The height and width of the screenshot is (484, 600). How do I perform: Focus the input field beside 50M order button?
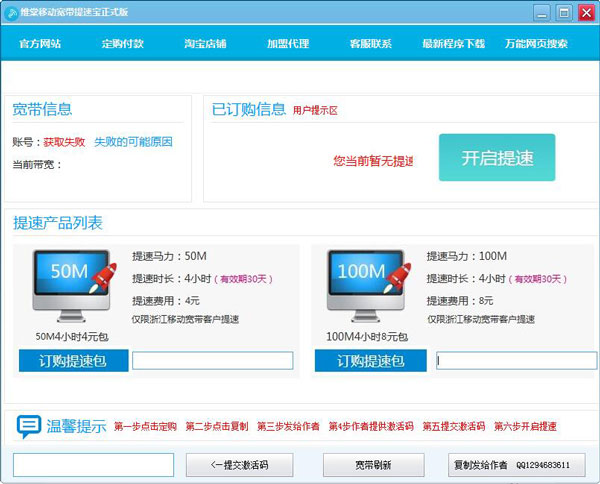point(213,360)
